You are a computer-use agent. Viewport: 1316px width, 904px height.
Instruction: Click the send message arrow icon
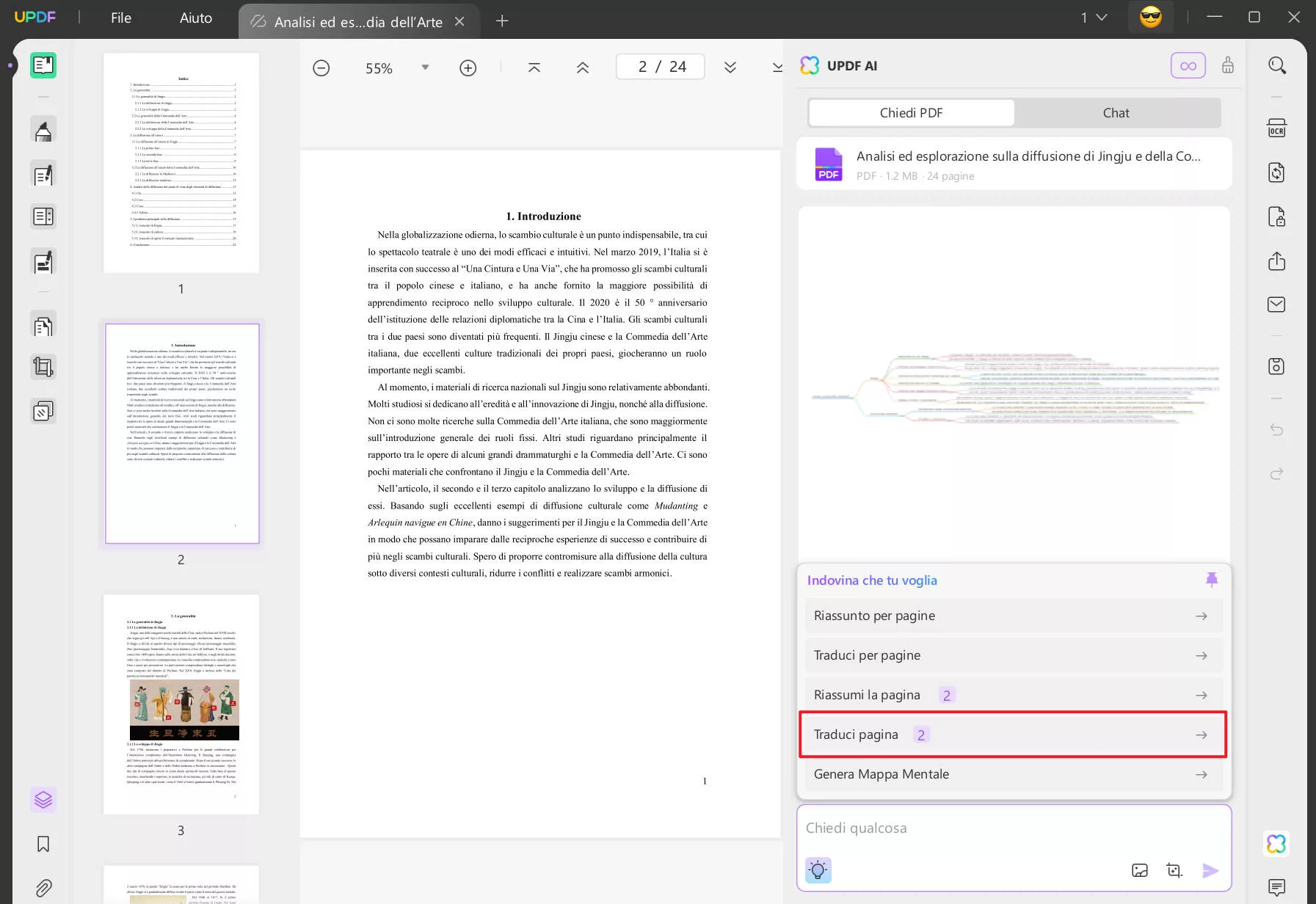point(1210,870)
